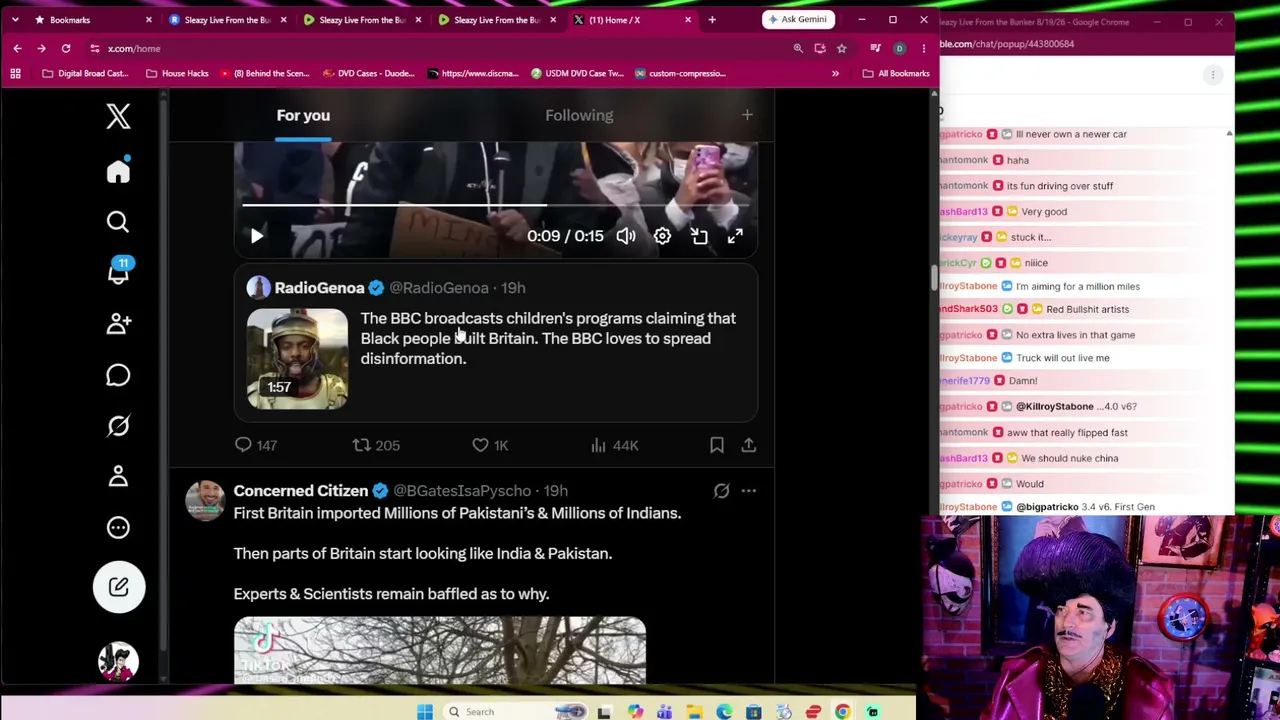This screenshot has width=1280, height=720.
Task: Switch to the (11) Home / X tab
Action: [x=635, y=20]
